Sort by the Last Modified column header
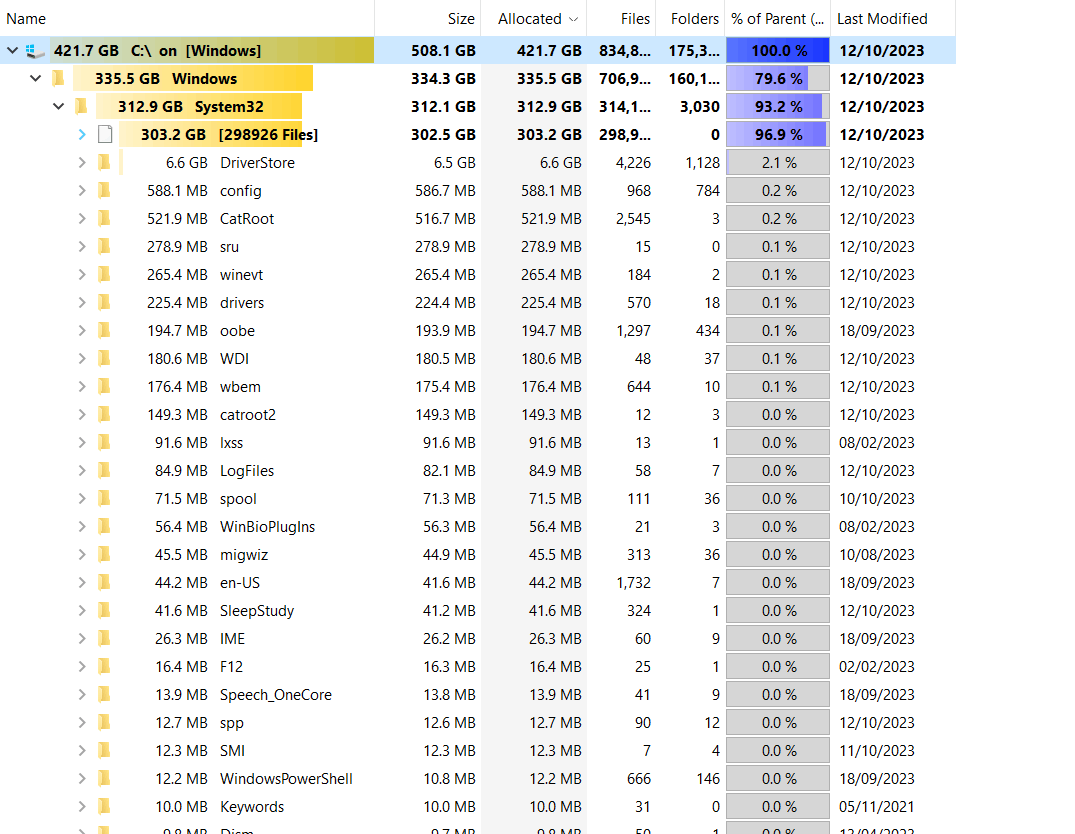Viewport: 1075px width, 834px height. pyautogui.click(x=893, y=19)
